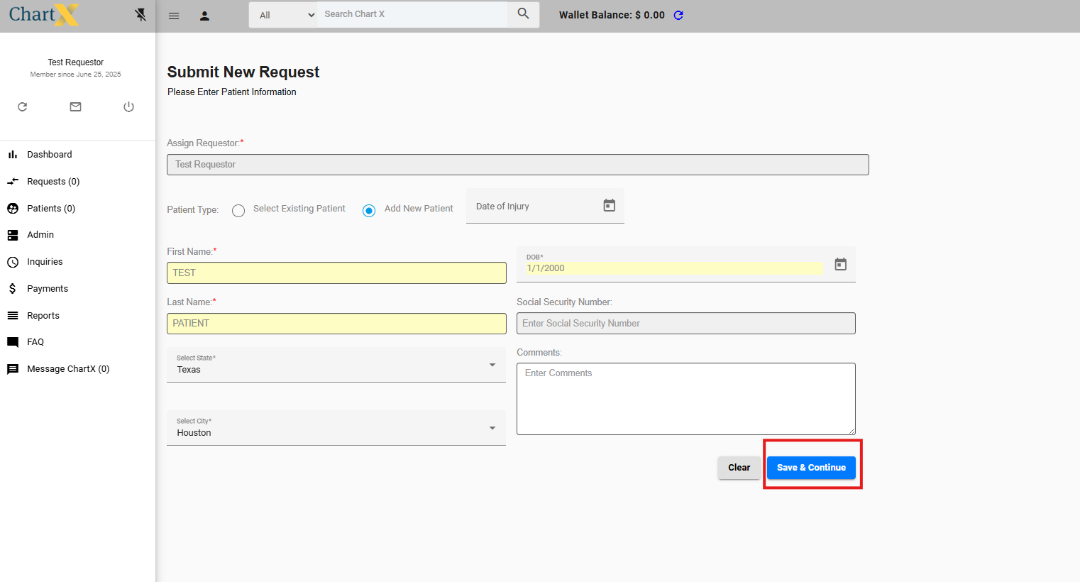The image size is (1080, 582).
Task: Open the mail envelope icon in sidebar
Action: pyautogui.click(x=75, y=107)
